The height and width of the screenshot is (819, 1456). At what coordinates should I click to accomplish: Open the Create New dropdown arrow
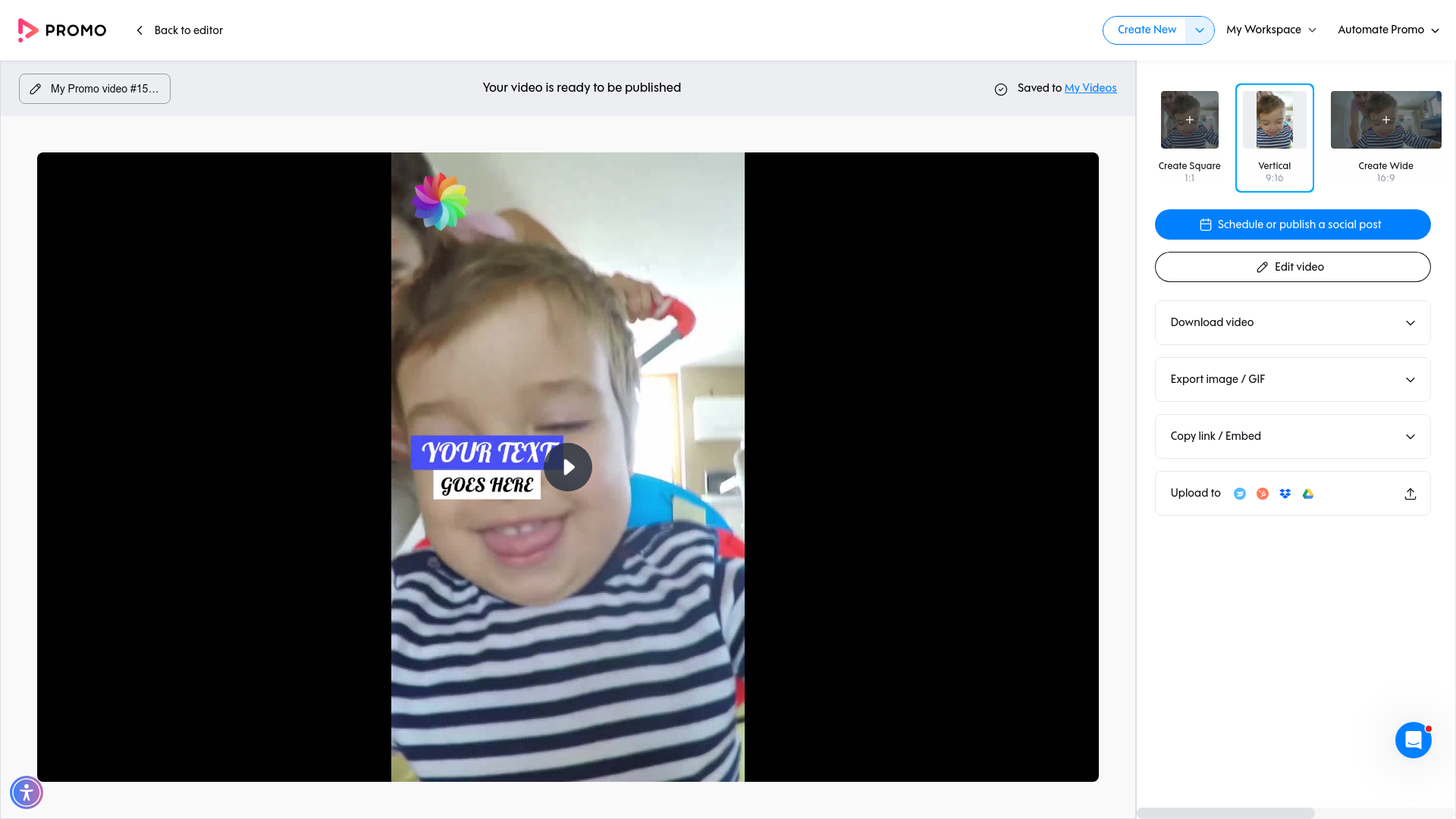click(1200, 30)
